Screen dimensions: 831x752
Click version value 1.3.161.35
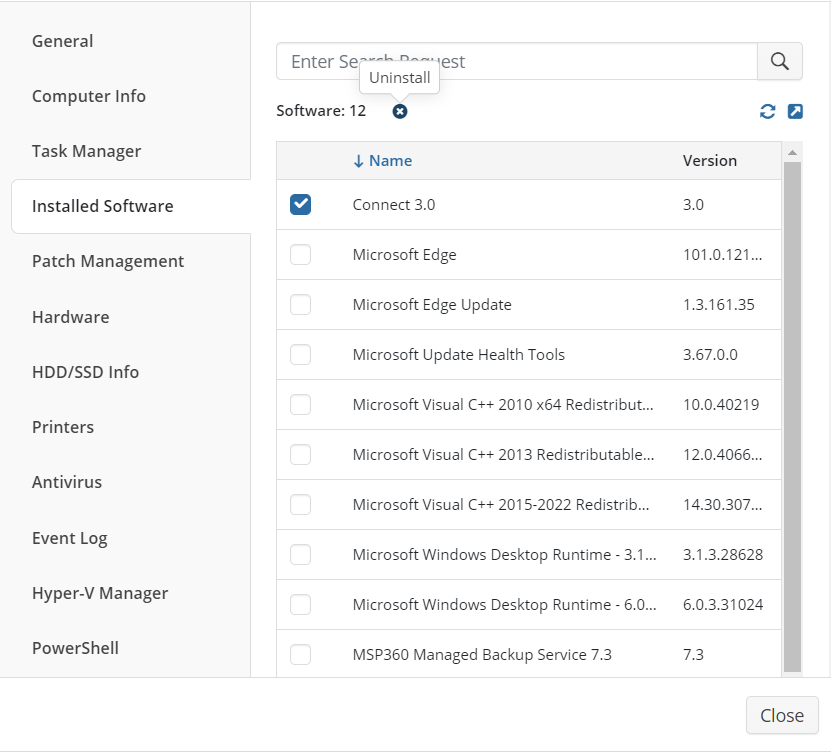coord(719,305)
